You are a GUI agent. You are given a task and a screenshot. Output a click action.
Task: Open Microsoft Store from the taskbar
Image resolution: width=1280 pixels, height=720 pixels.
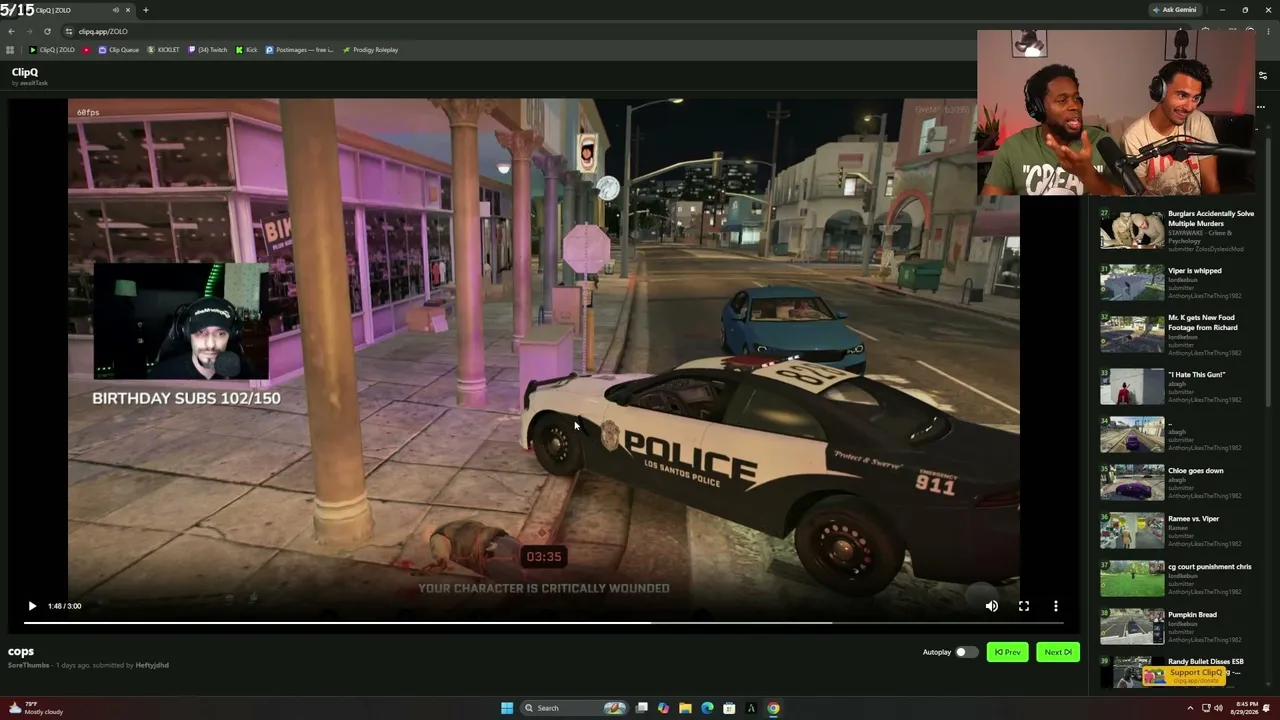[x=729, y=708]
